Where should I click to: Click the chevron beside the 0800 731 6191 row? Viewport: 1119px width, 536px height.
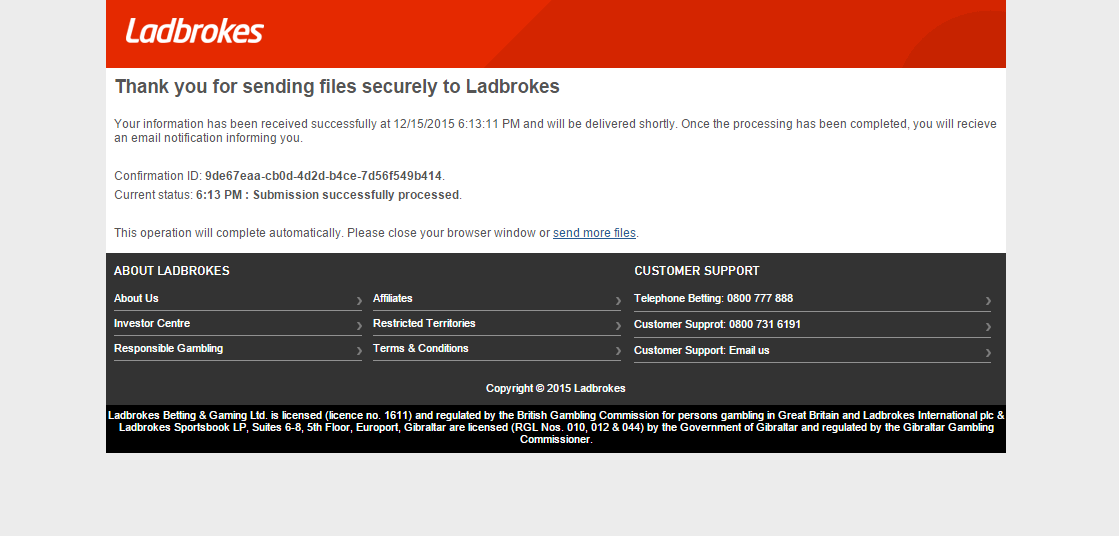coord(988,326)
